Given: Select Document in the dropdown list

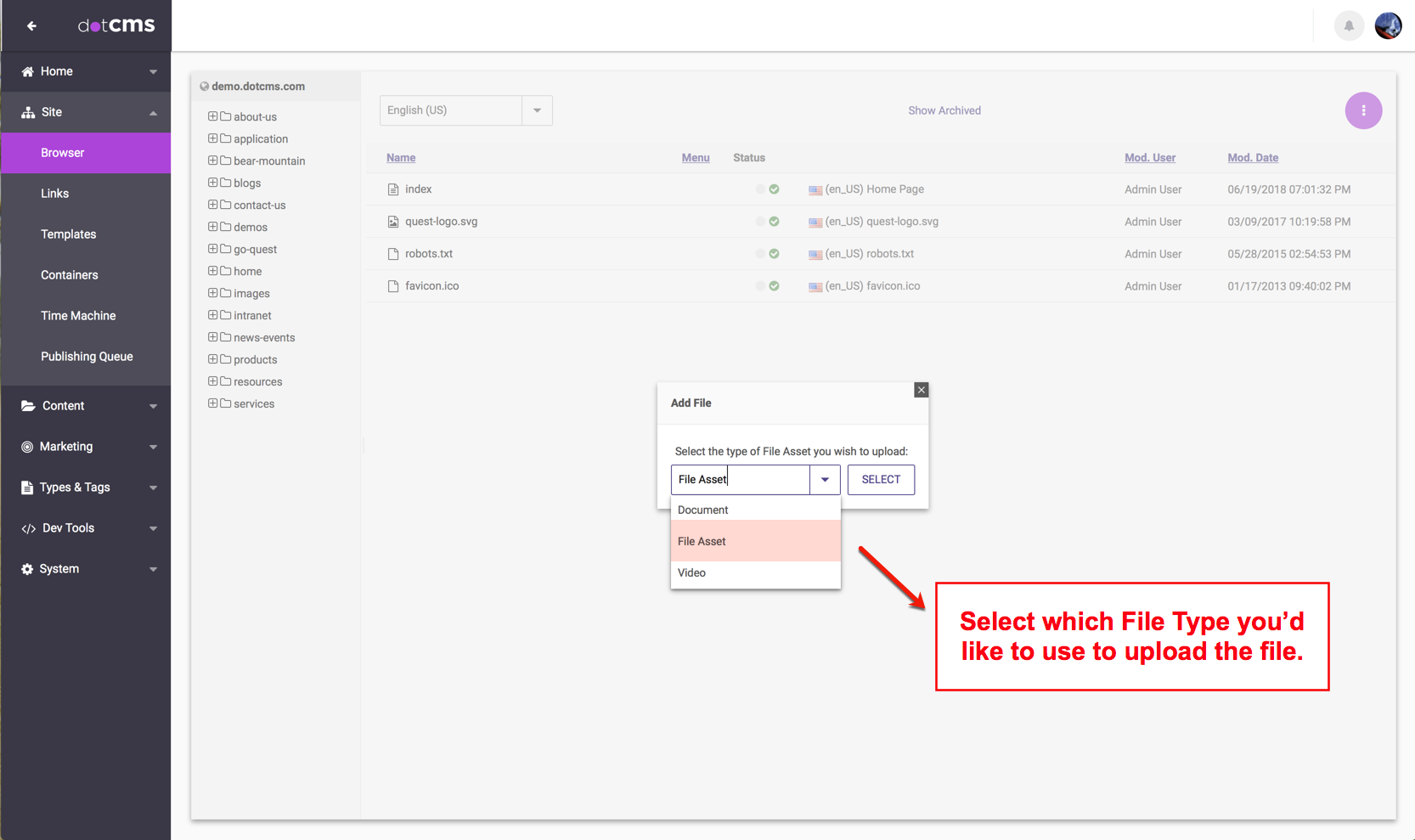Looking at the screenshot, I should [703, 510].
